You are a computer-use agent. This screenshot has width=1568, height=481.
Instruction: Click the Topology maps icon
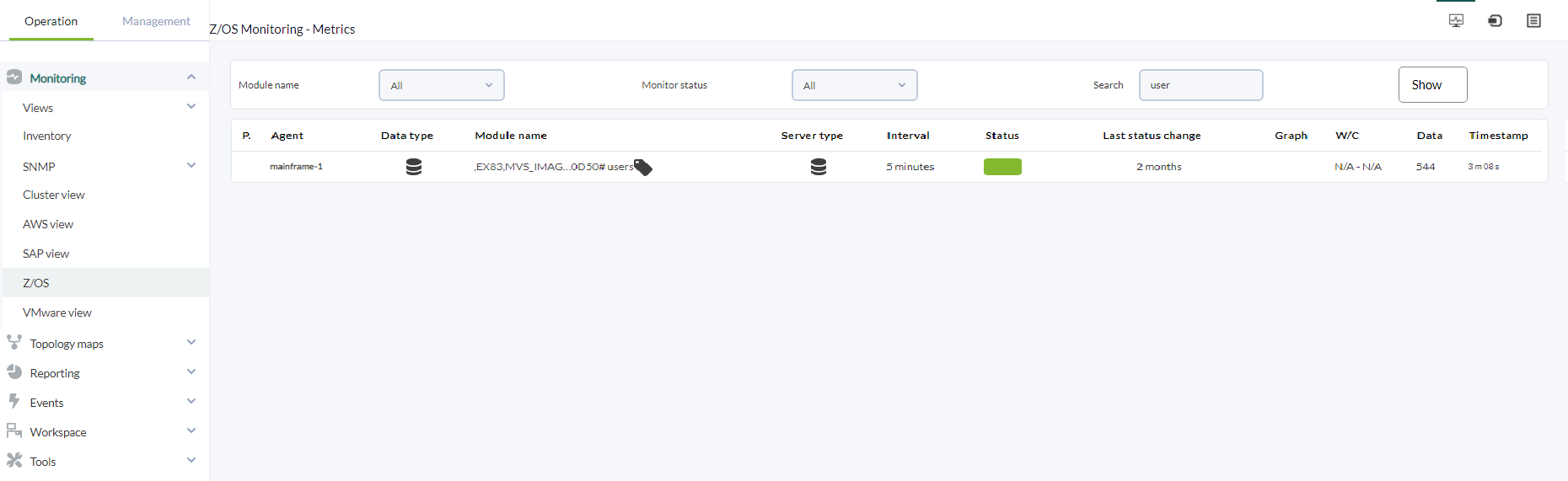coord(14,342)
